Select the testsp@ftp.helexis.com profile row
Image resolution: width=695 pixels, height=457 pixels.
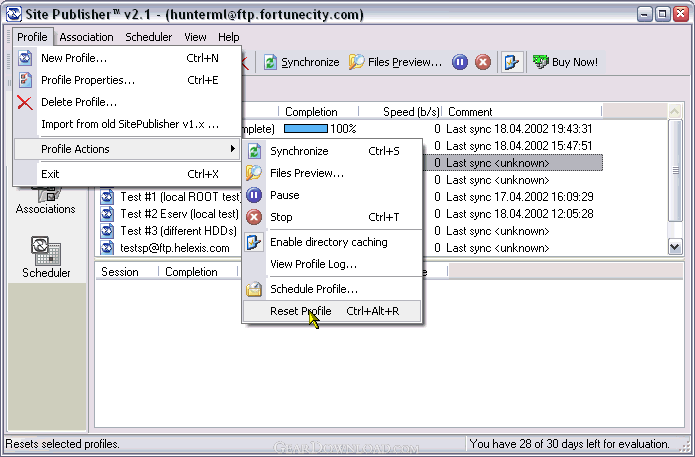pyautogui.click(x=175, y=248)
